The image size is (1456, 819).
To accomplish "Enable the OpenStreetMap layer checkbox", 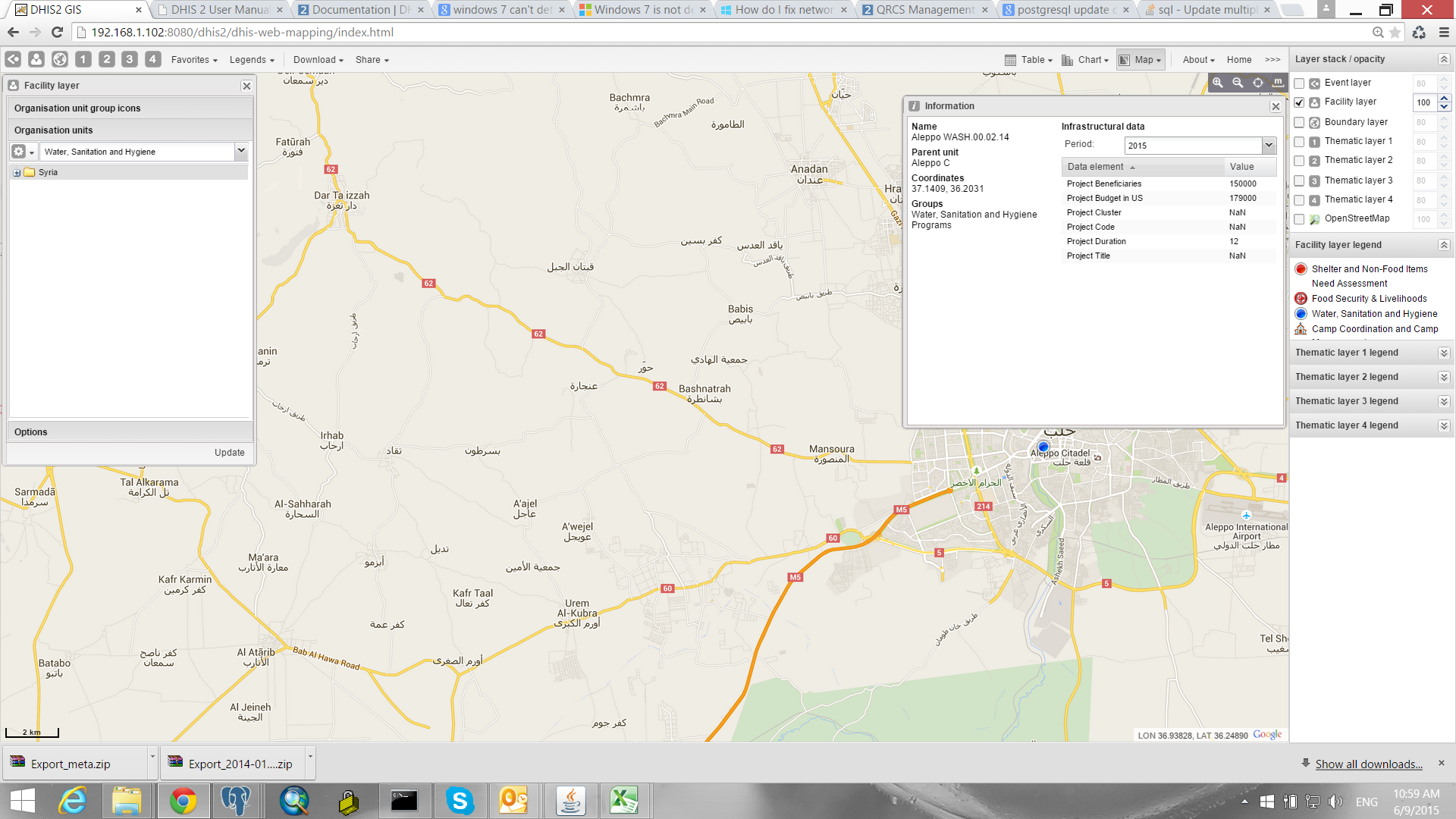I will 1299,219.
